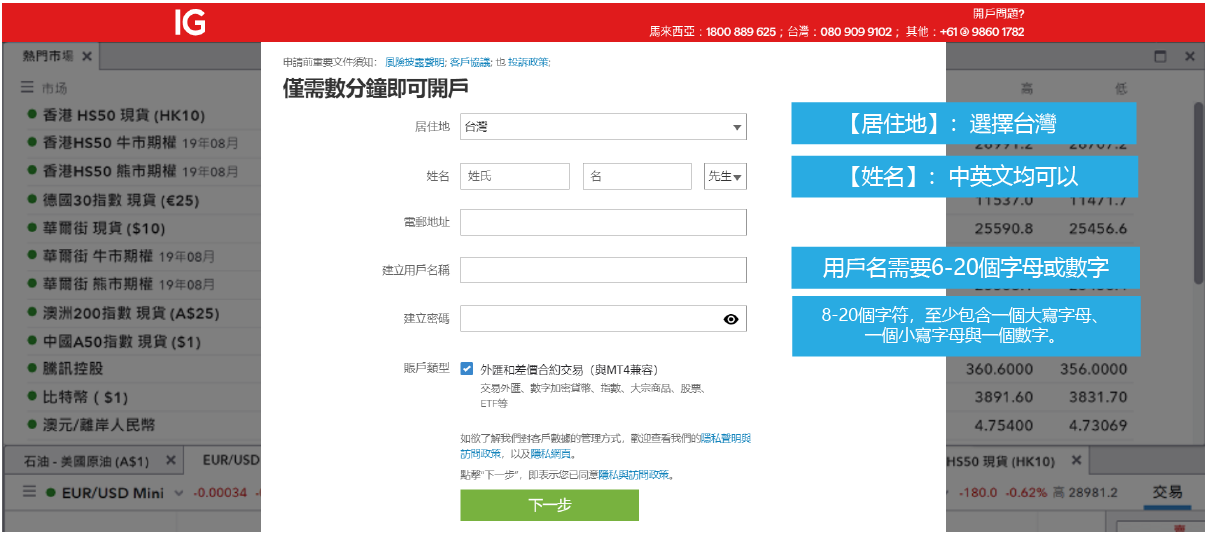Screen dimensions: 1208x536
Task: Click the EUR/USD Mini instrument name
Action: pos(113,492)
